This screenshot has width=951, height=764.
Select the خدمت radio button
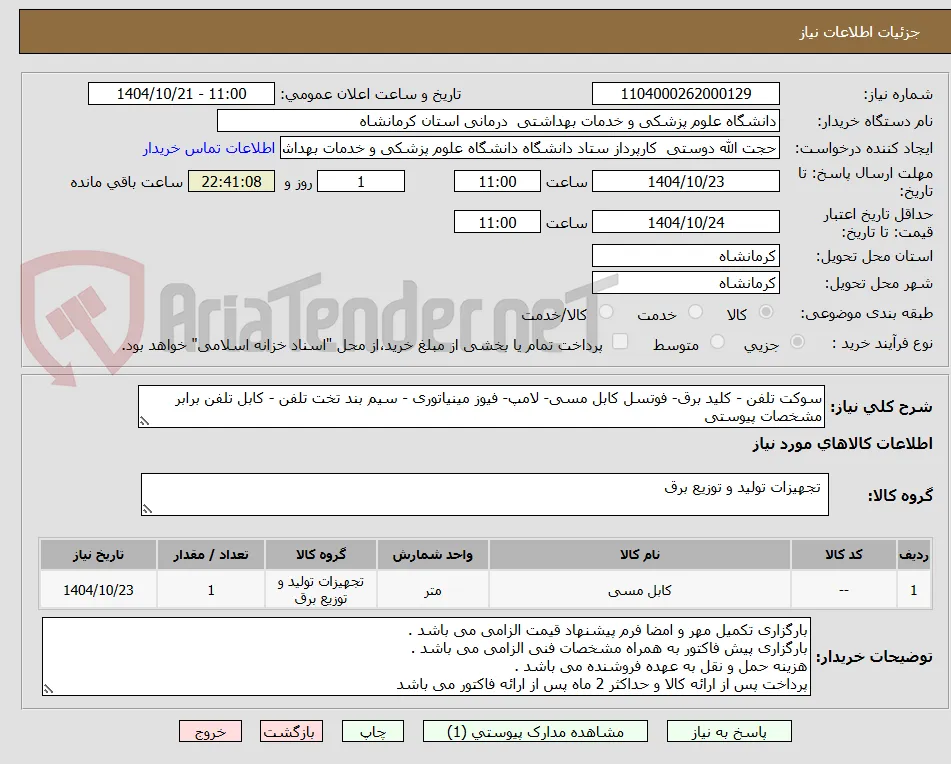tap(695, 312)
